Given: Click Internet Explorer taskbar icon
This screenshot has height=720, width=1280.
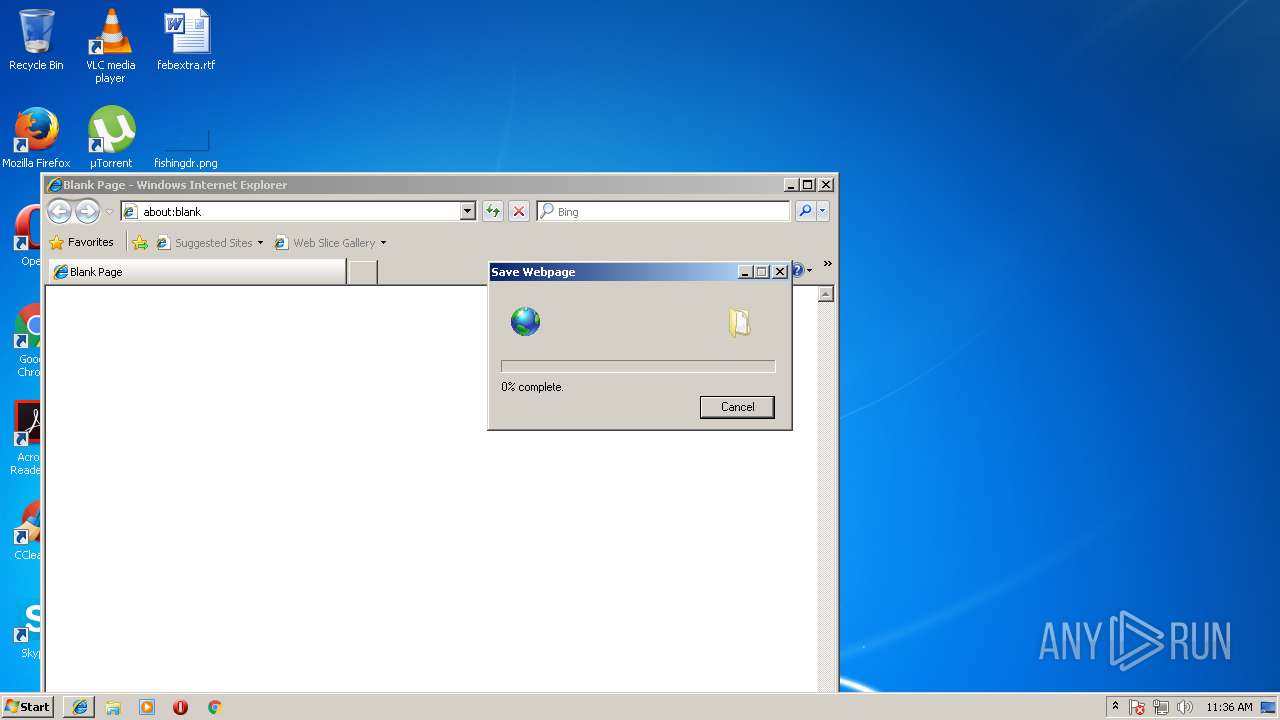Looking at the screenshot, I should (80, 707).
